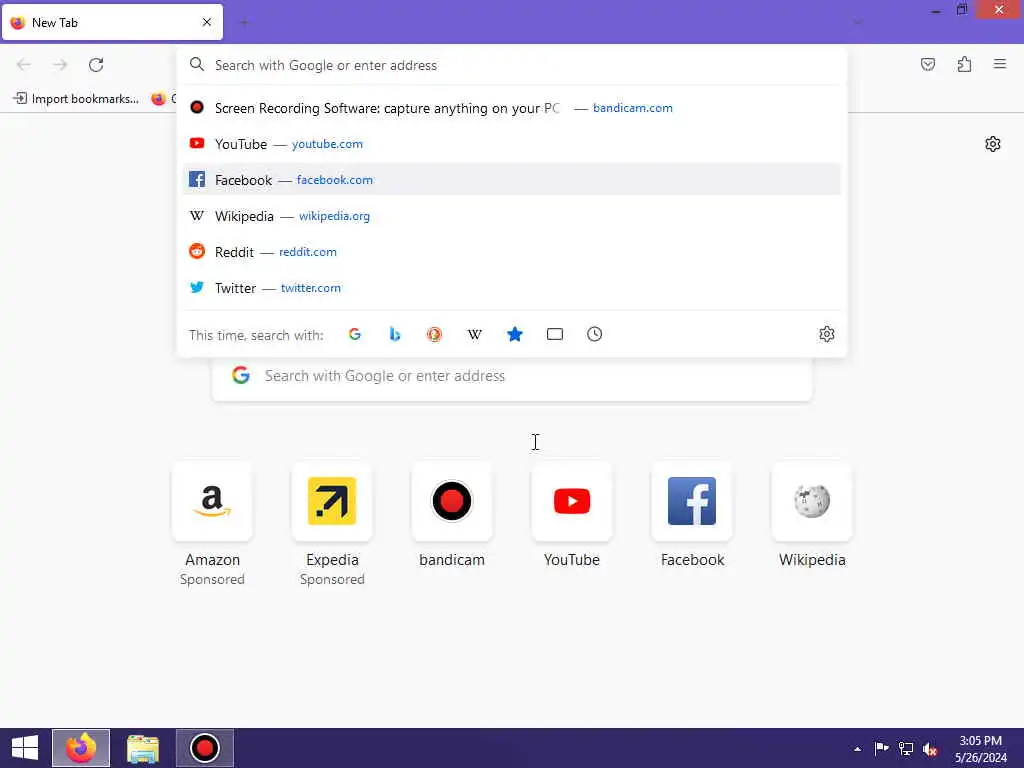Image resolution: width=1024 pixels, height=768 pixels.
Task: Open the Extensions puzzle icon
Action: [964, 64]
